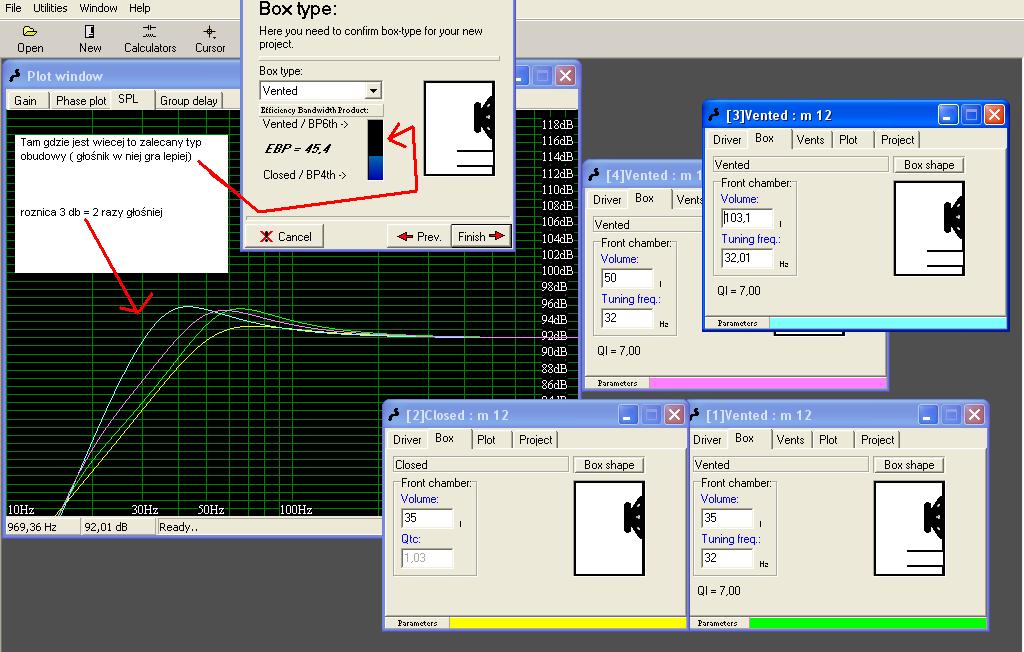
Task: Click Volume field in [1]Vented window
Action: tap(727, 518)
